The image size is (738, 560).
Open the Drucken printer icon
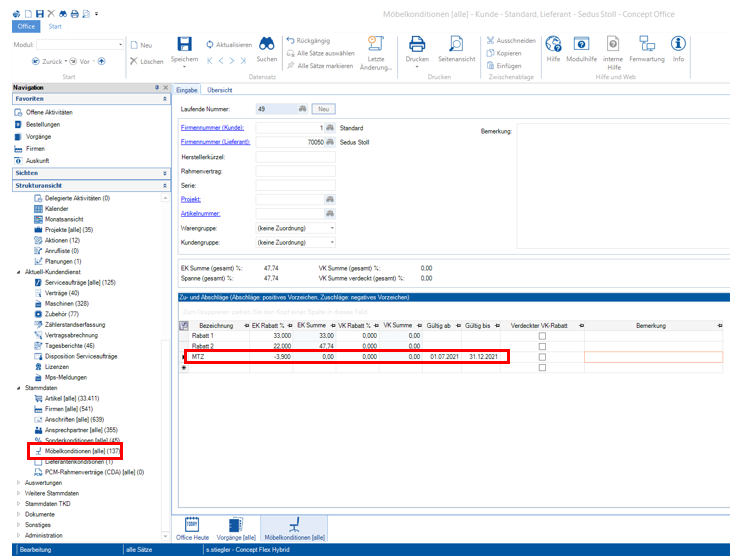point(417,45)
